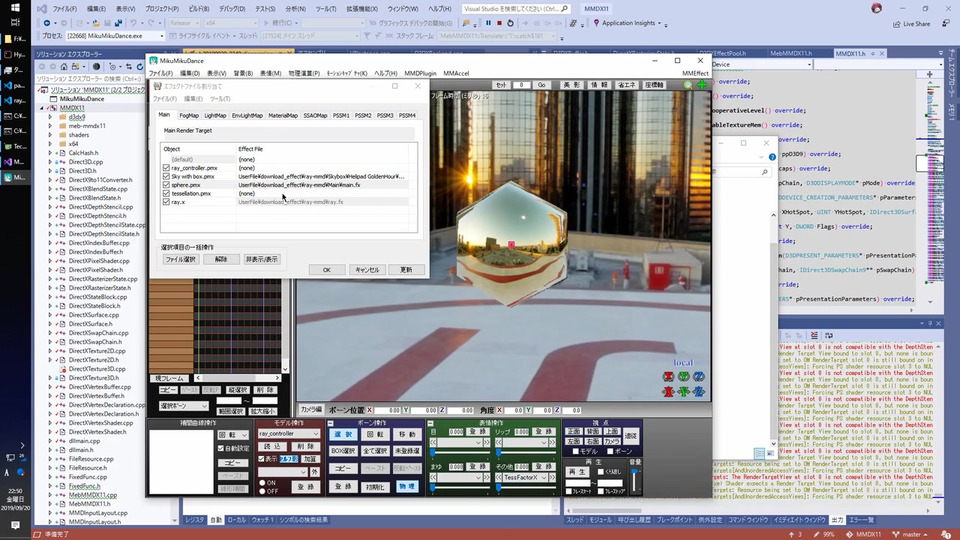Screen dimensions: 960x540
Task: Click the 再生 play button
Action: [578, 472]
